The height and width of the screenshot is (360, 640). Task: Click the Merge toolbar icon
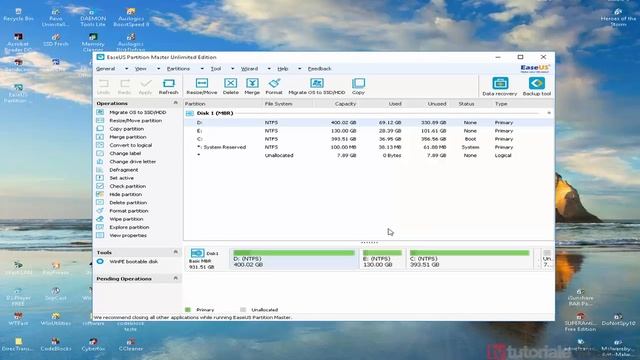click(x=252, y=87)
